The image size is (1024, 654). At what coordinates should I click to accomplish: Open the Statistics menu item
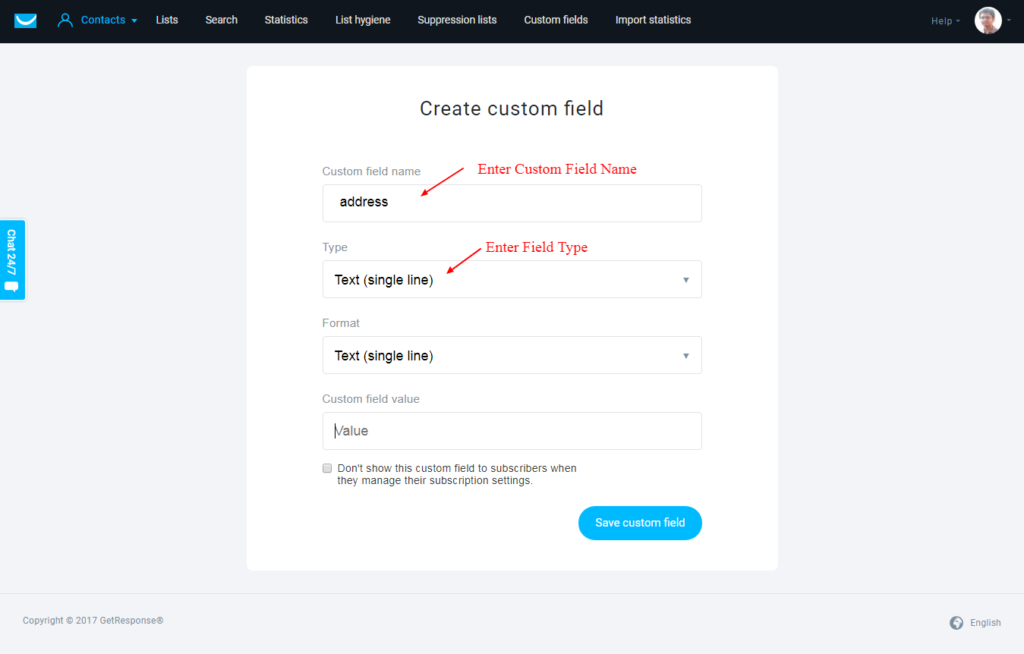coord(286,20)
